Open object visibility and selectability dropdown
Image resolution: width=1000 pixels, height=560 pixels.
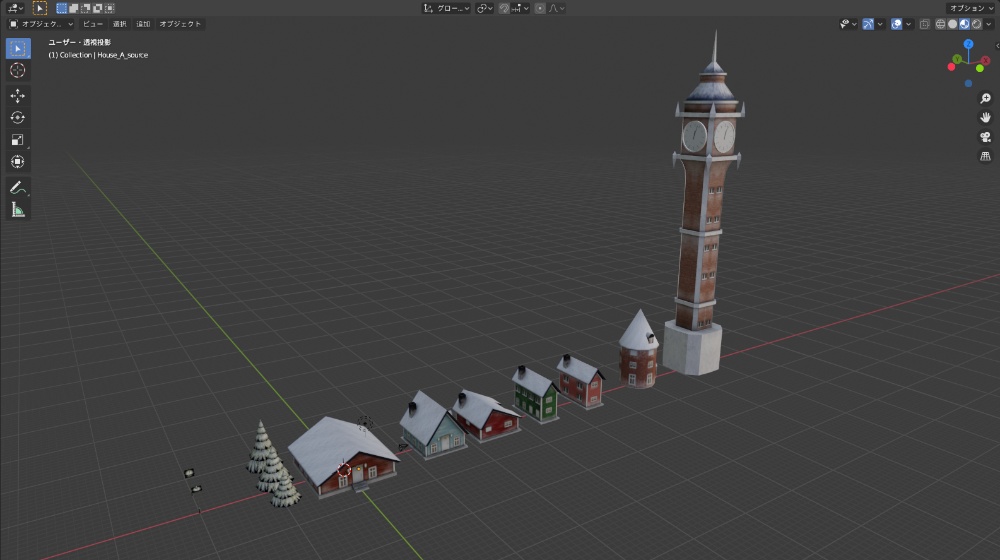[848, 24]
